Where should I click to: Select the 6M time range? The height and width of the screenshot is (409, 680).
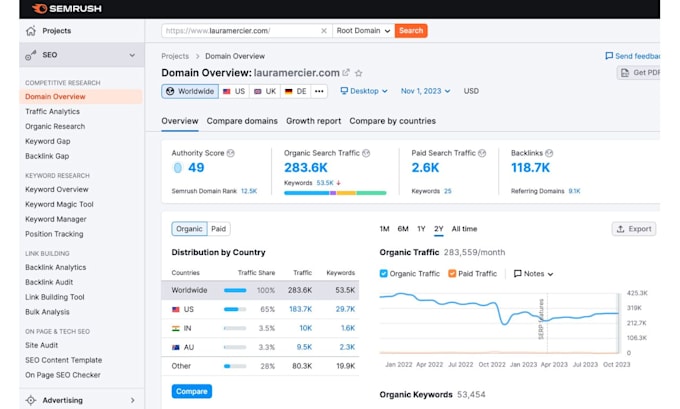tap(403, 229)
